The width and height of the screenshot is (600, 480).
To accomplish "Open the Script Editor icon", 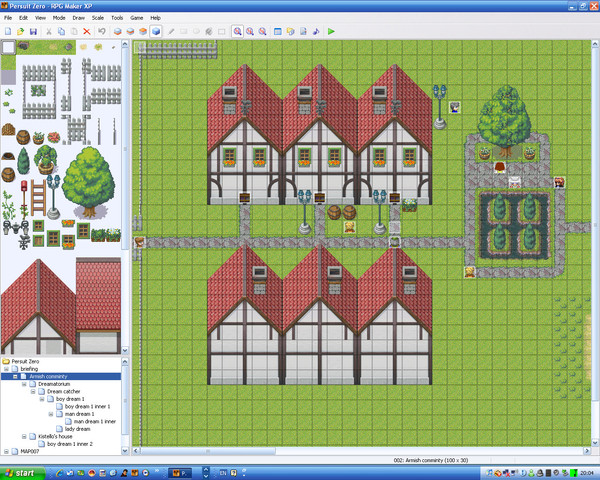I will 303,31.
